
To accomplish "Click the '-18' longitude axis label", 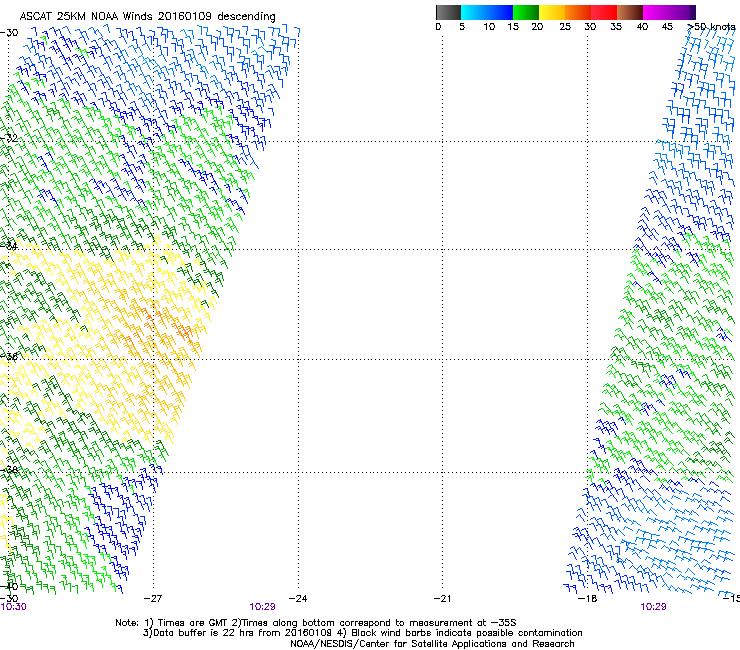I will point(587,599).
